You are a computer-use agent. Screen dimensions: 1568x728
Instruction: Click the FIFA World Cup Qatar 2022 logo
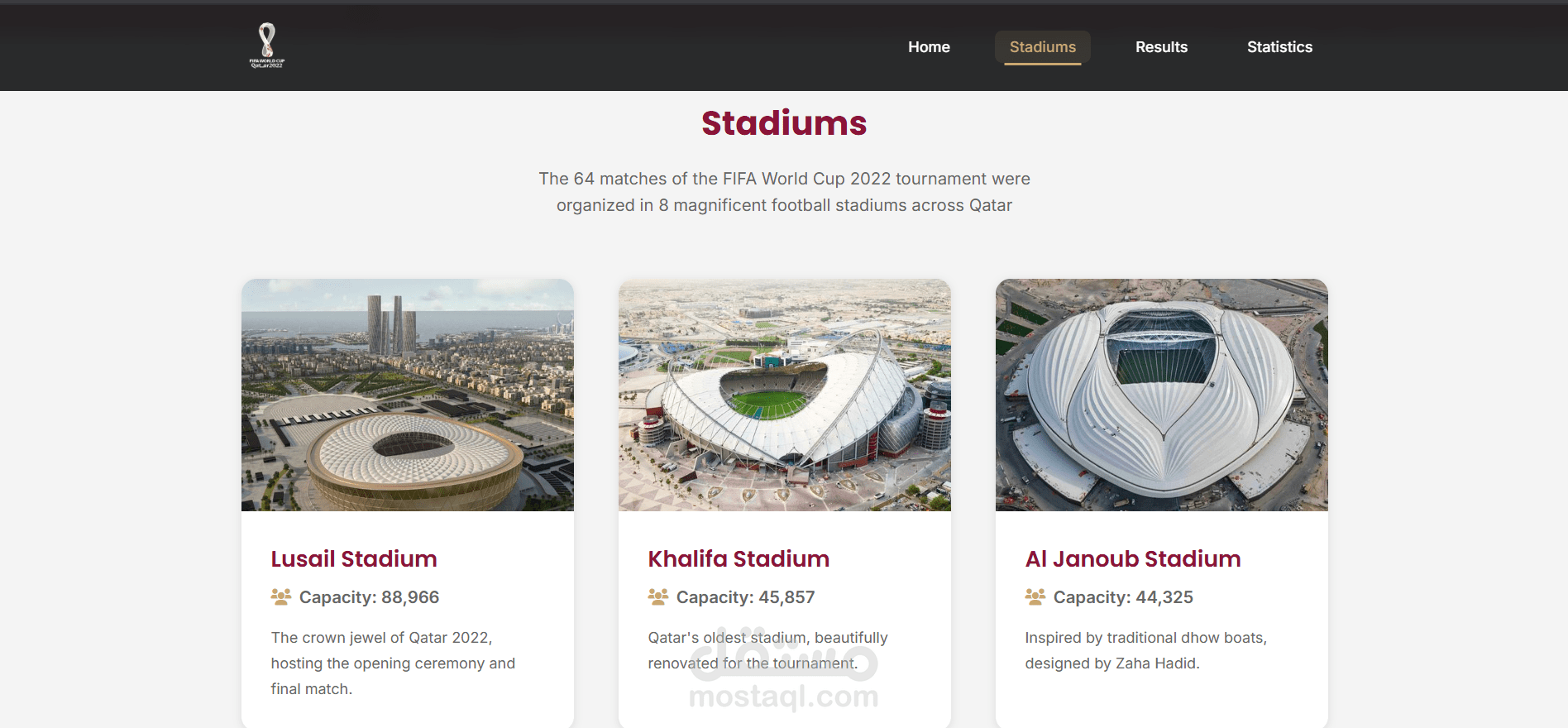click(267, 45)
